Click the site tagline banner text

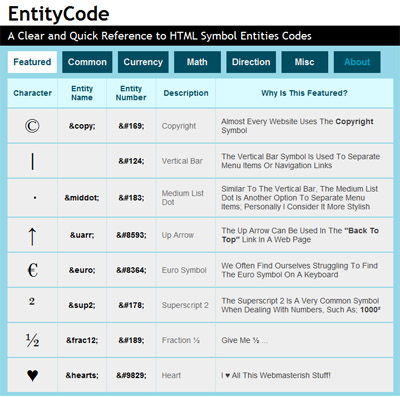click(160, 36)
